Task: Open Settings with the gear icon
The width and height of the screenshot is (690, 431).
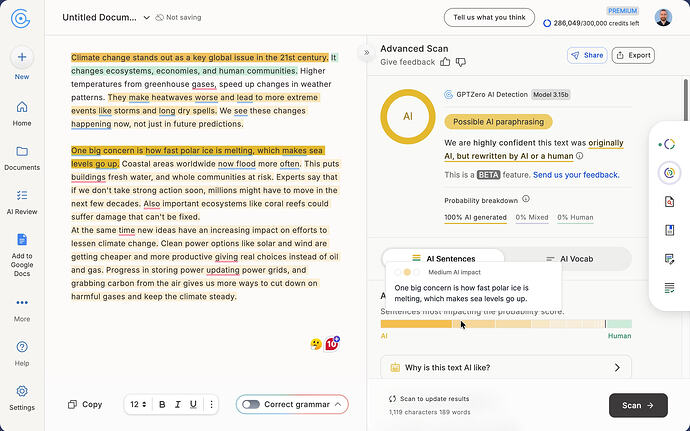Action: coord(22,391)
